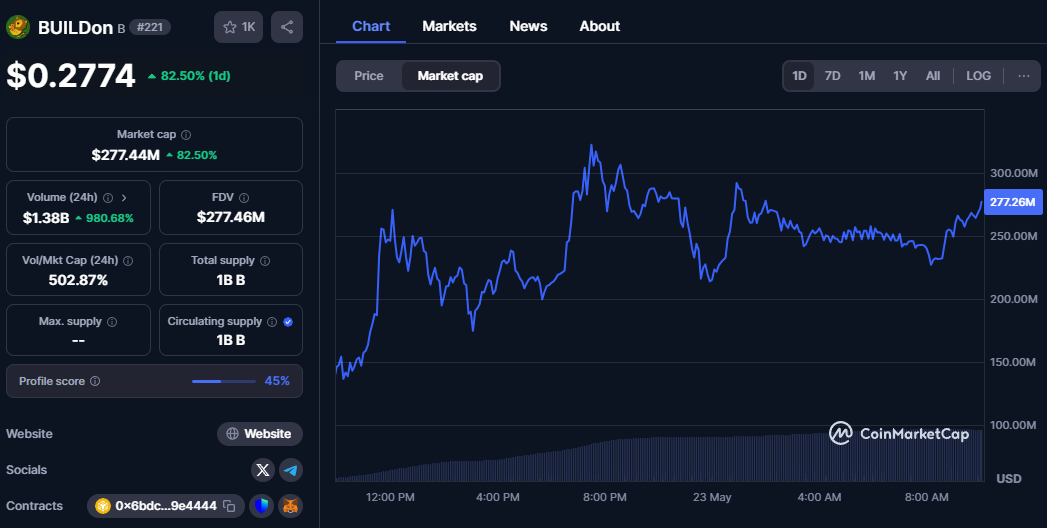Screen dimensions: 1047x528
Task: Click the Profile score progress bar
Action: [x=223, y=381]
